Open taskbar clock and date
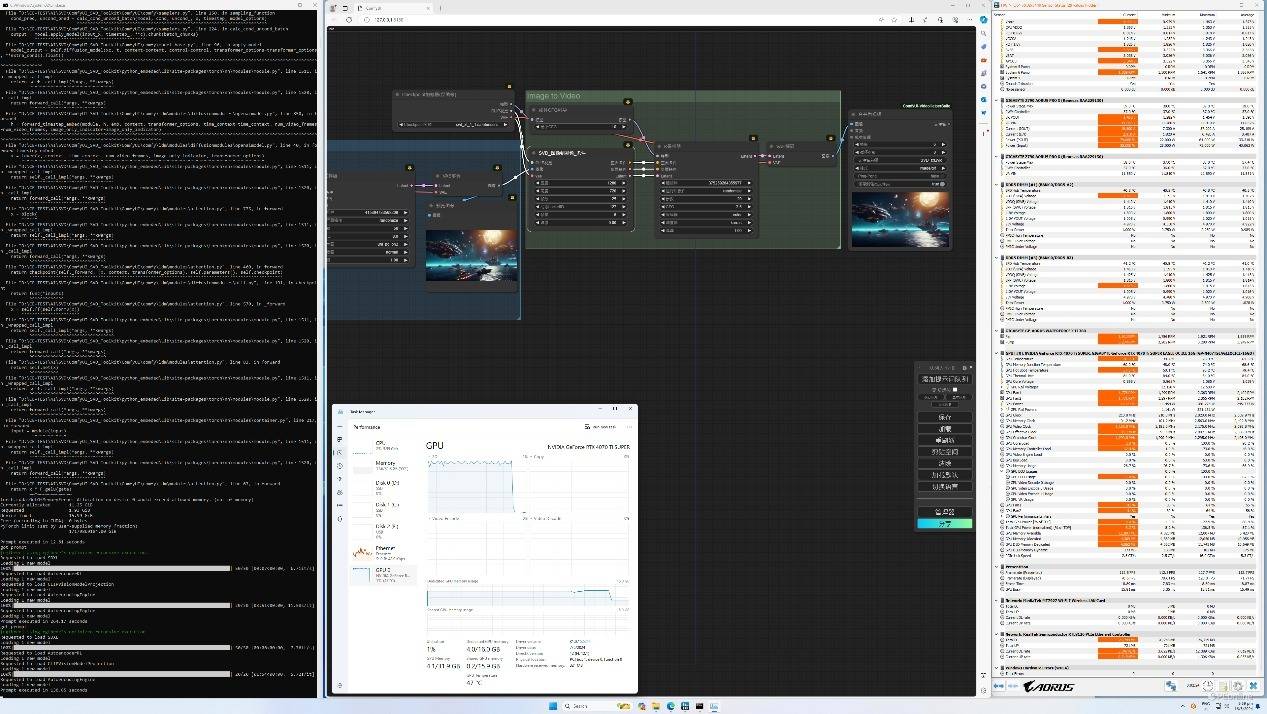Screen dimensions: 1267x714 1244,706
